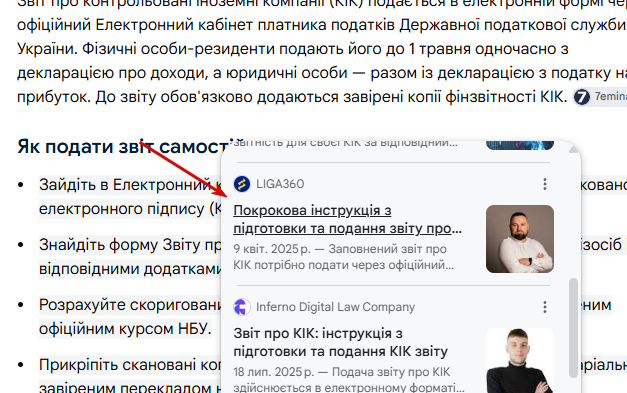Open the LIGA360 result's three-dot menu

(545, 184)
